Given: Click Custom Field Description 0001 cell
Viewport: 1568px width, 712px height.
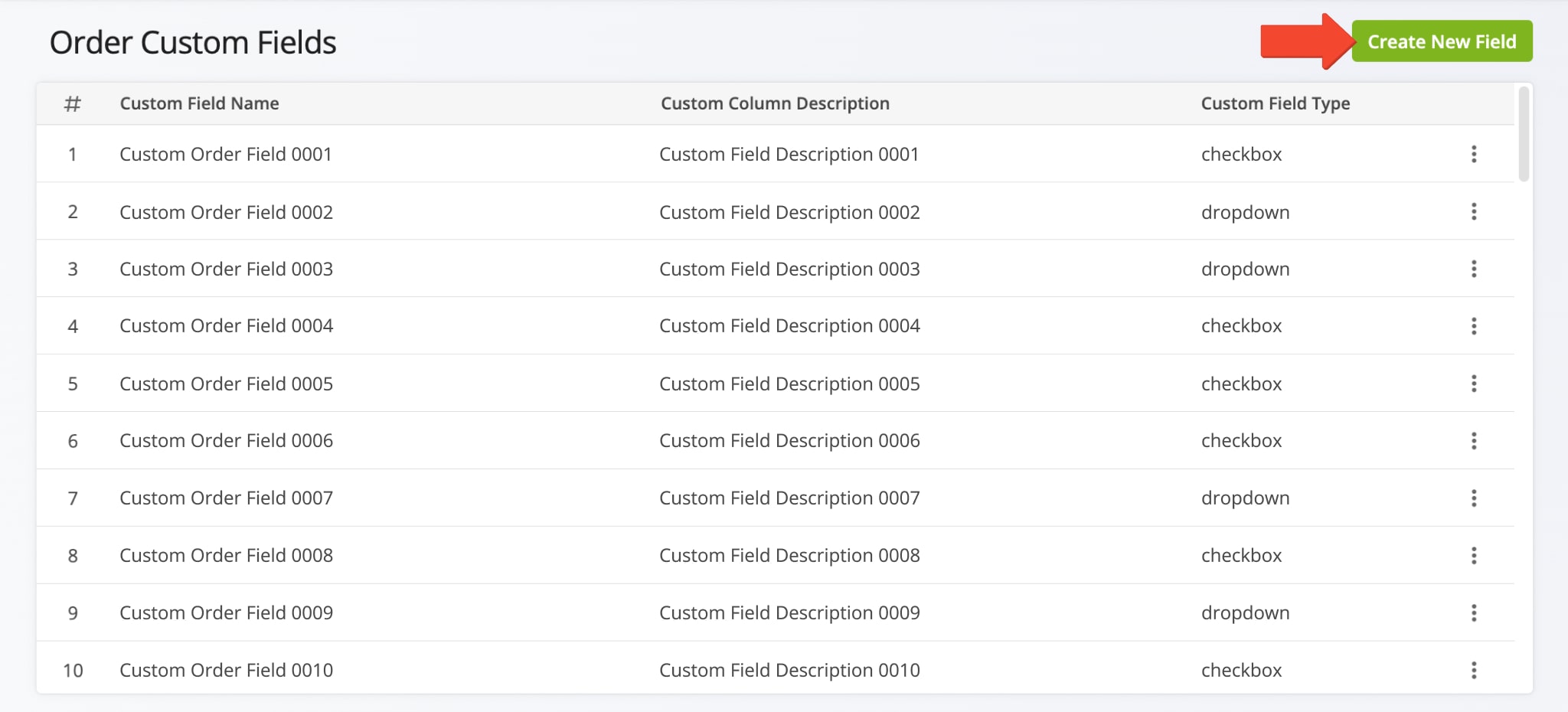Looking at the screenshot, I should pyautogui.click(x=789, y=154).
